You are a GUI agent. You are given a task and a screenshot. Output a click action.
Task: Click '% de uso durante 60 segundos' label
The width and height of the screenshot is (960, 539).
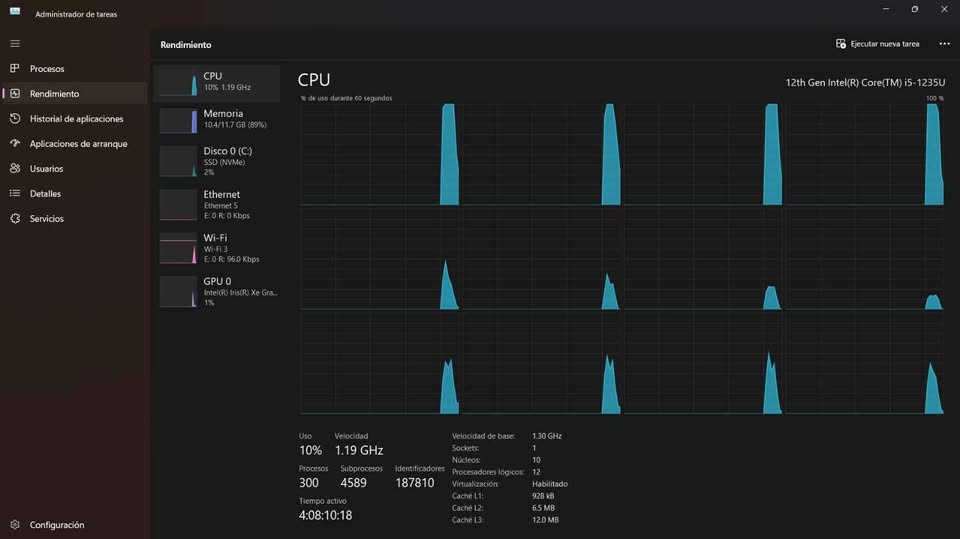click(x=347, y=98)
